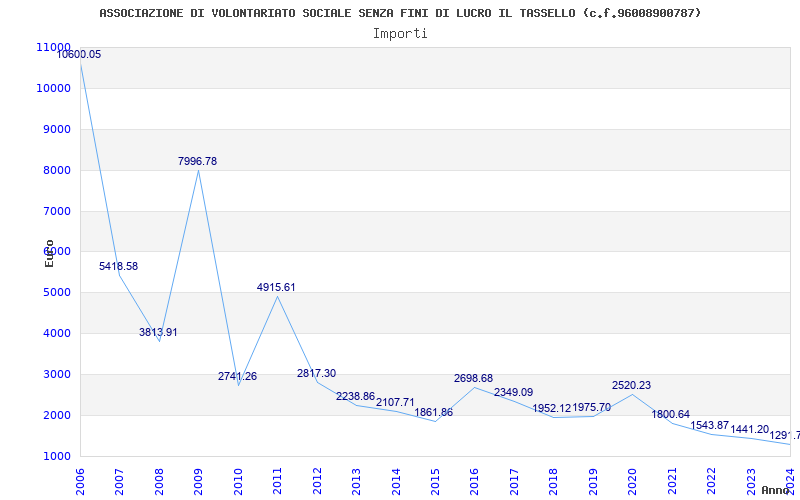800x500 pixels.
Task: Click the 1952.12 value label
Action: [552, 409]
